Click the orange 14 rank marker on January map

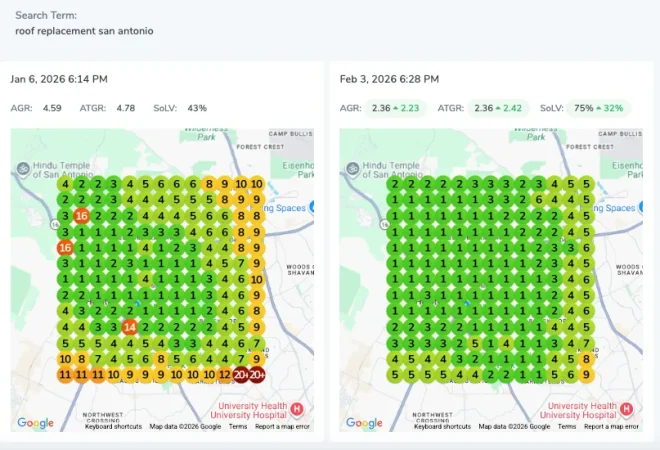(x=129, y=327)
